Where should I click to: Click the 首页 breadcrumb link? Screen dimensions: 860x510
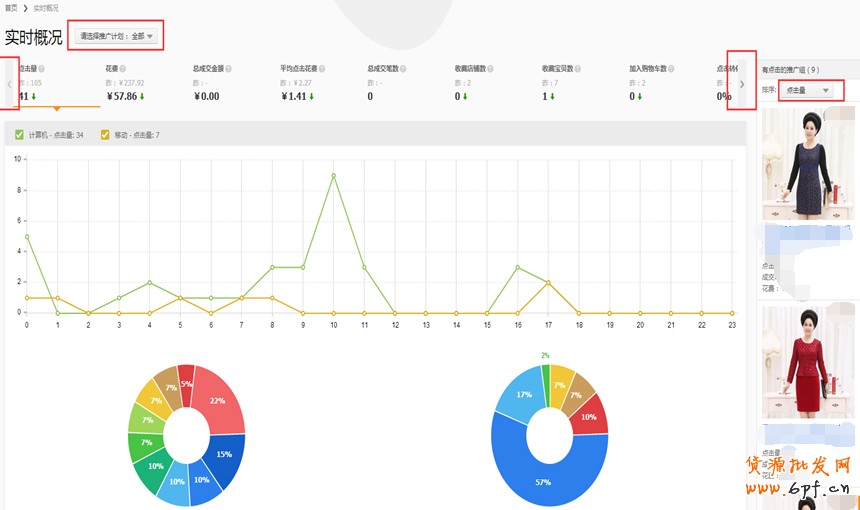click(10, 7)
